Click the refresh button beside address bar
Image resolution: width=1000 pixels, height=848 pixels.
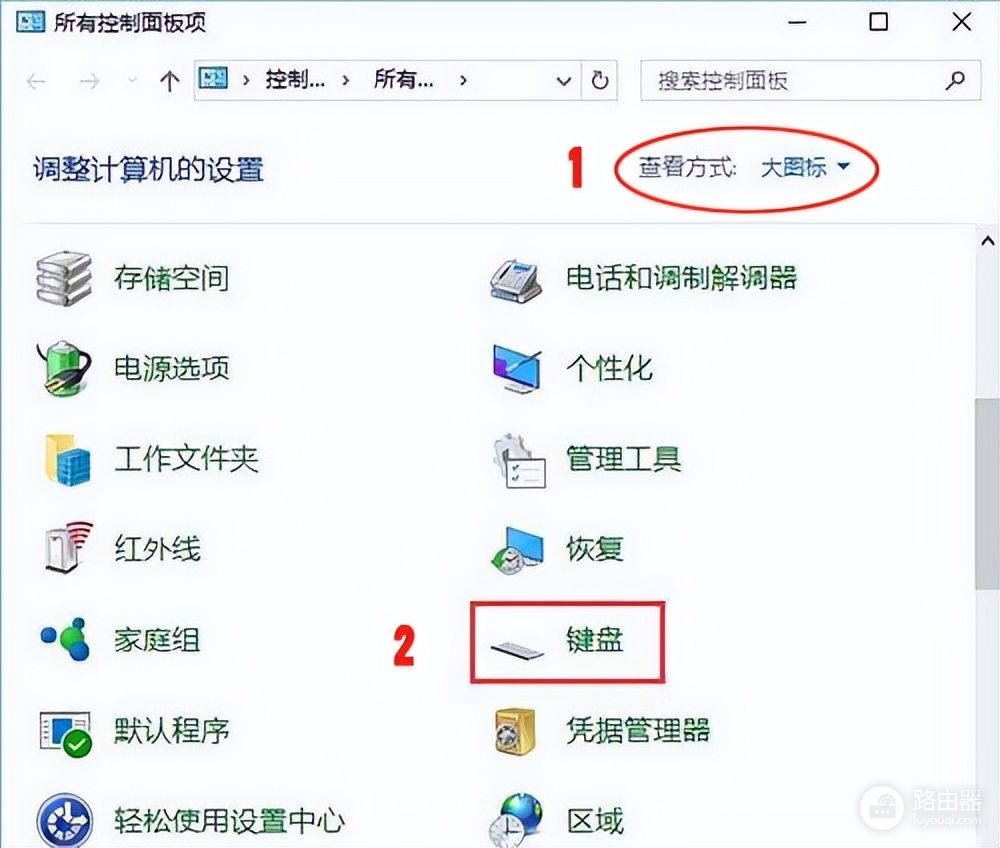click(x=599, y=80)
